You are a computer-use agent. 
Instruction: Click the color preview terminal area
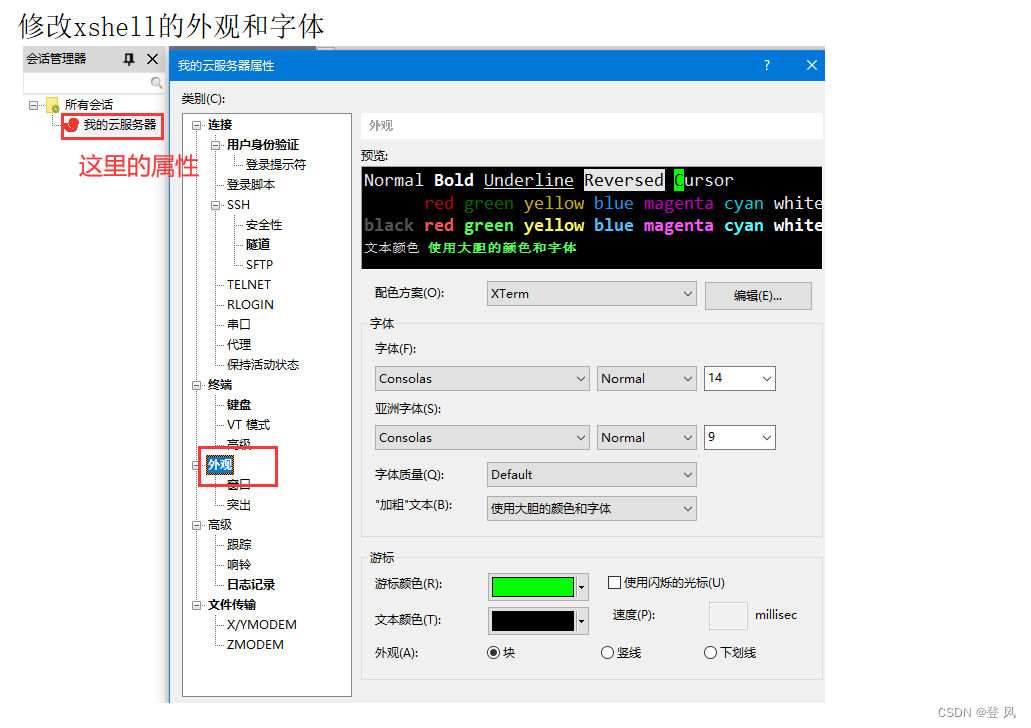point(592,218)
